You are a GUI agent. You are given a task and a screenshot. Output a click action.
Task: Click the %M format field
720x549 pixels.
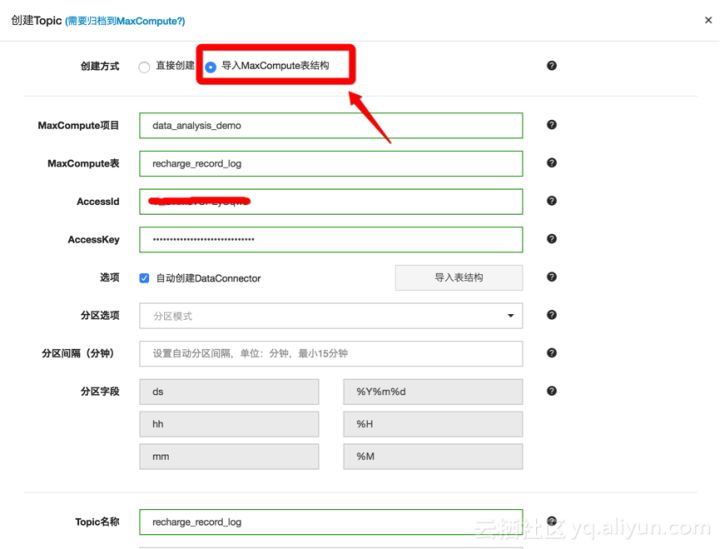click(433, 456)
